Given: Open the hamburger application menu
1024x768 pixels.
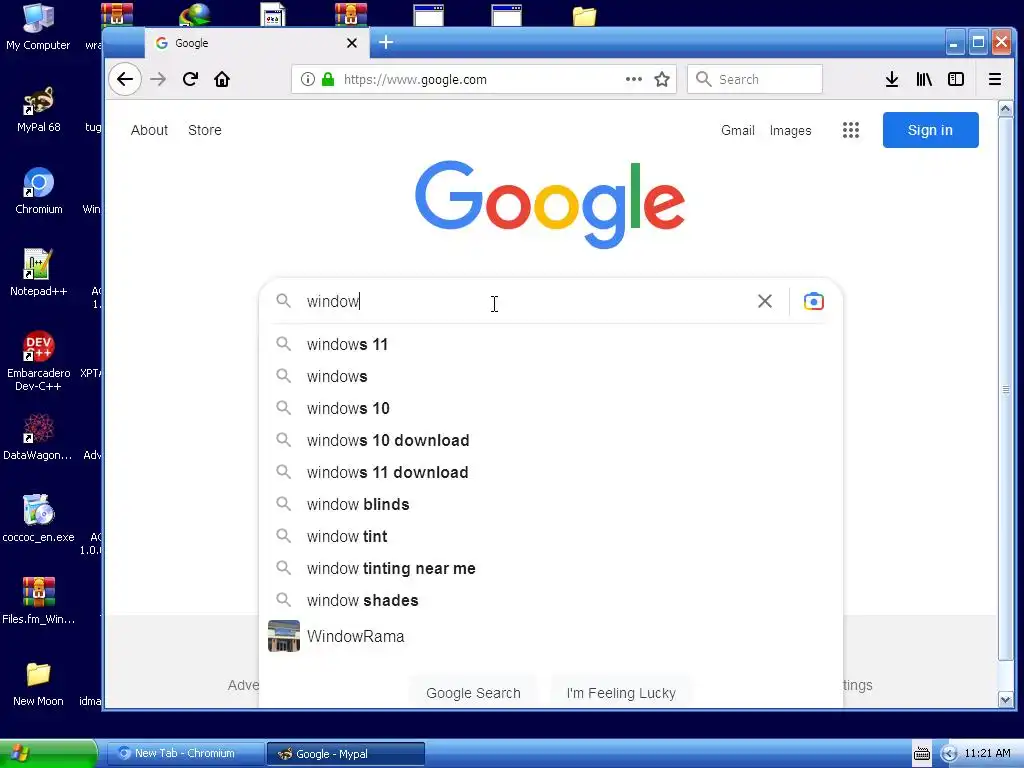Looking at the screenshot, I should coord(995,80).
